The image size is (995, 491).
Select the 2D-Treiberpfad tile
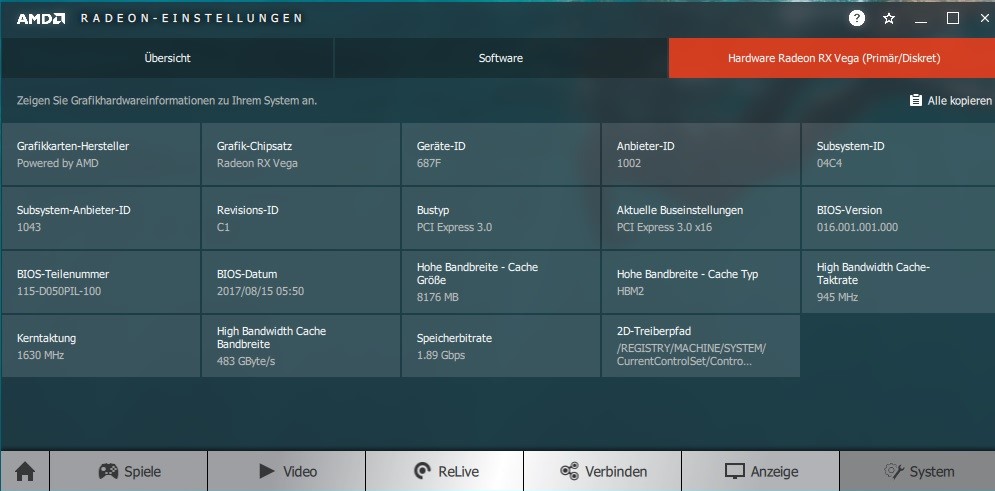click(x=701, y=346)
